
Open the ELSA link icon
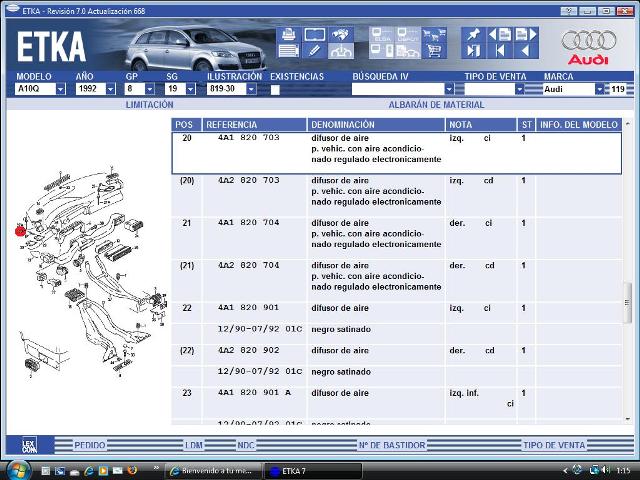[x=382, y=35]
